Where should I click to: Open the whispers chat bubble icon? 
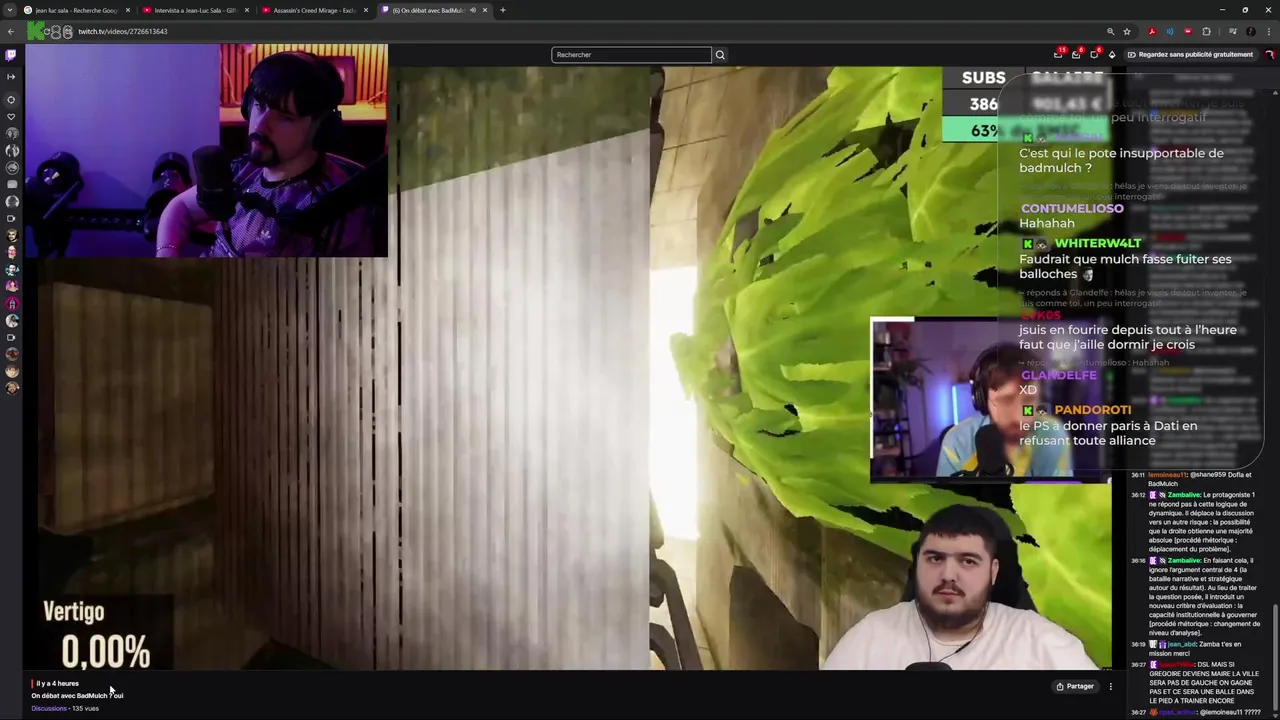coord(1094,54)
